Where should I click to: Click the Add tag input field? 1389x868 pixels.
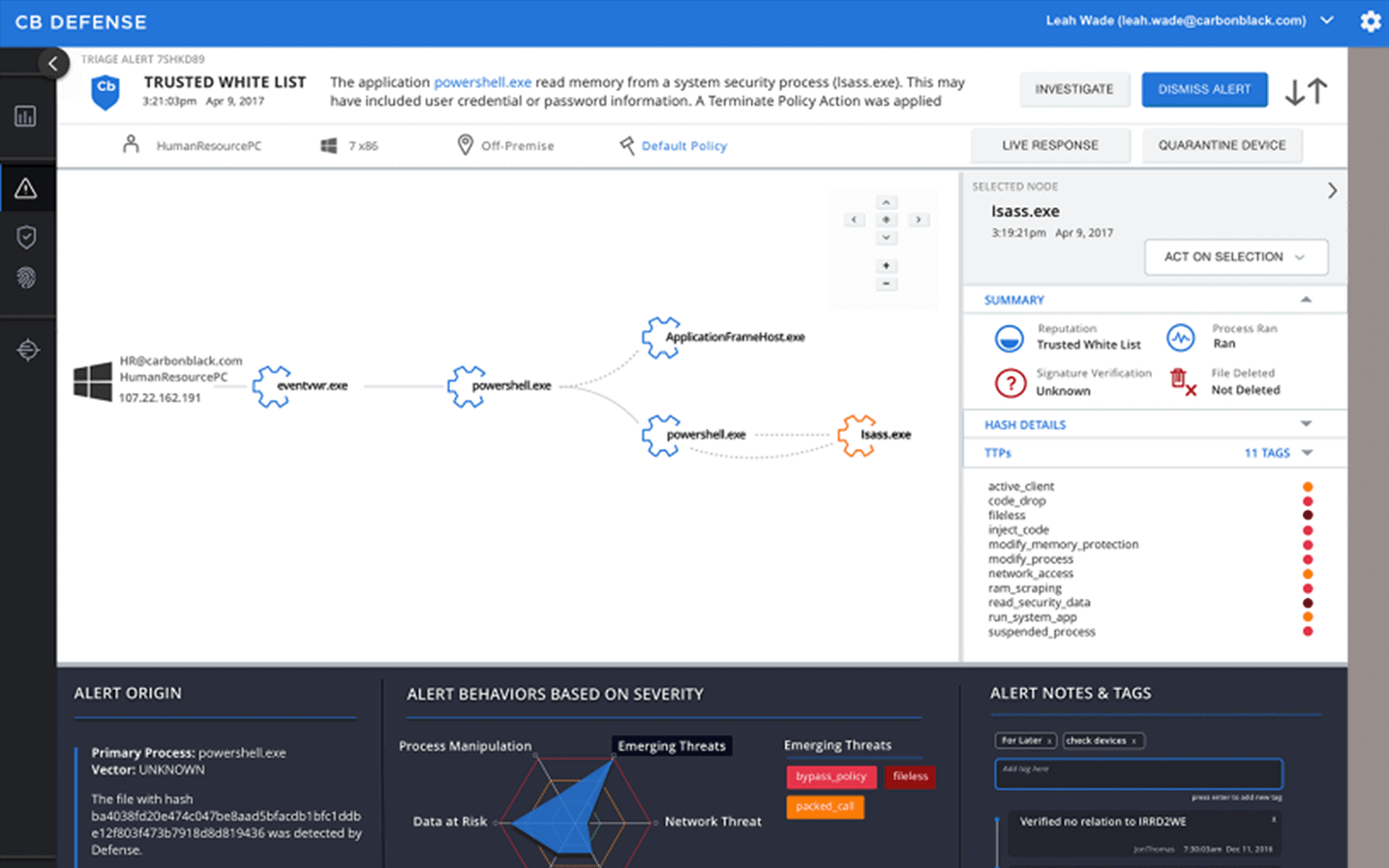click(1138, 774)
